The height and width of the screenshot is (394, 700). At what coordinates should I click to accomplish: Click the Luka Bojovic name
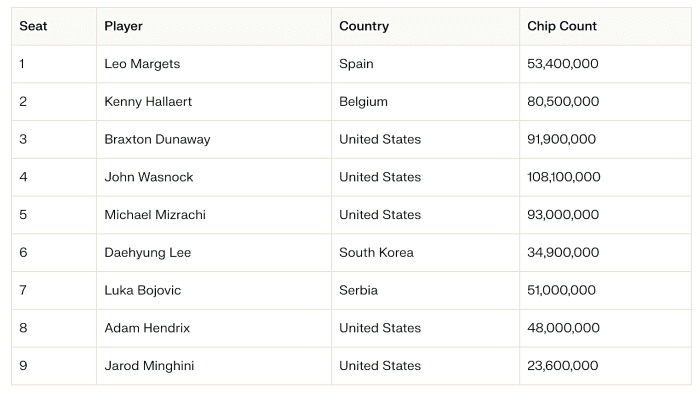pyautogui.click(x=142, y=290)
